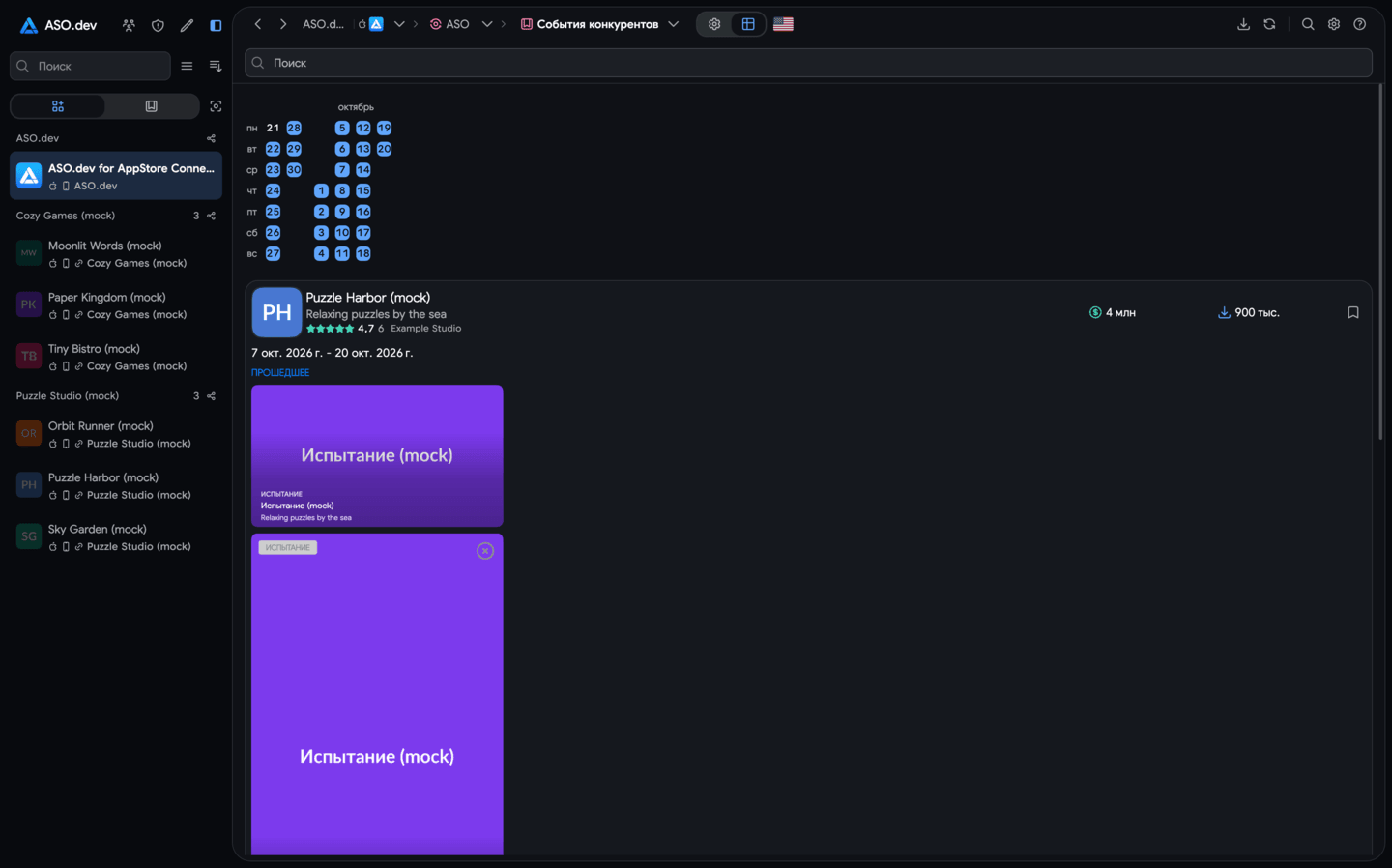Bookmark the Puzzle Harbor event card
This screenshot has height=868, width=1392.
(x=1353, y=312)
